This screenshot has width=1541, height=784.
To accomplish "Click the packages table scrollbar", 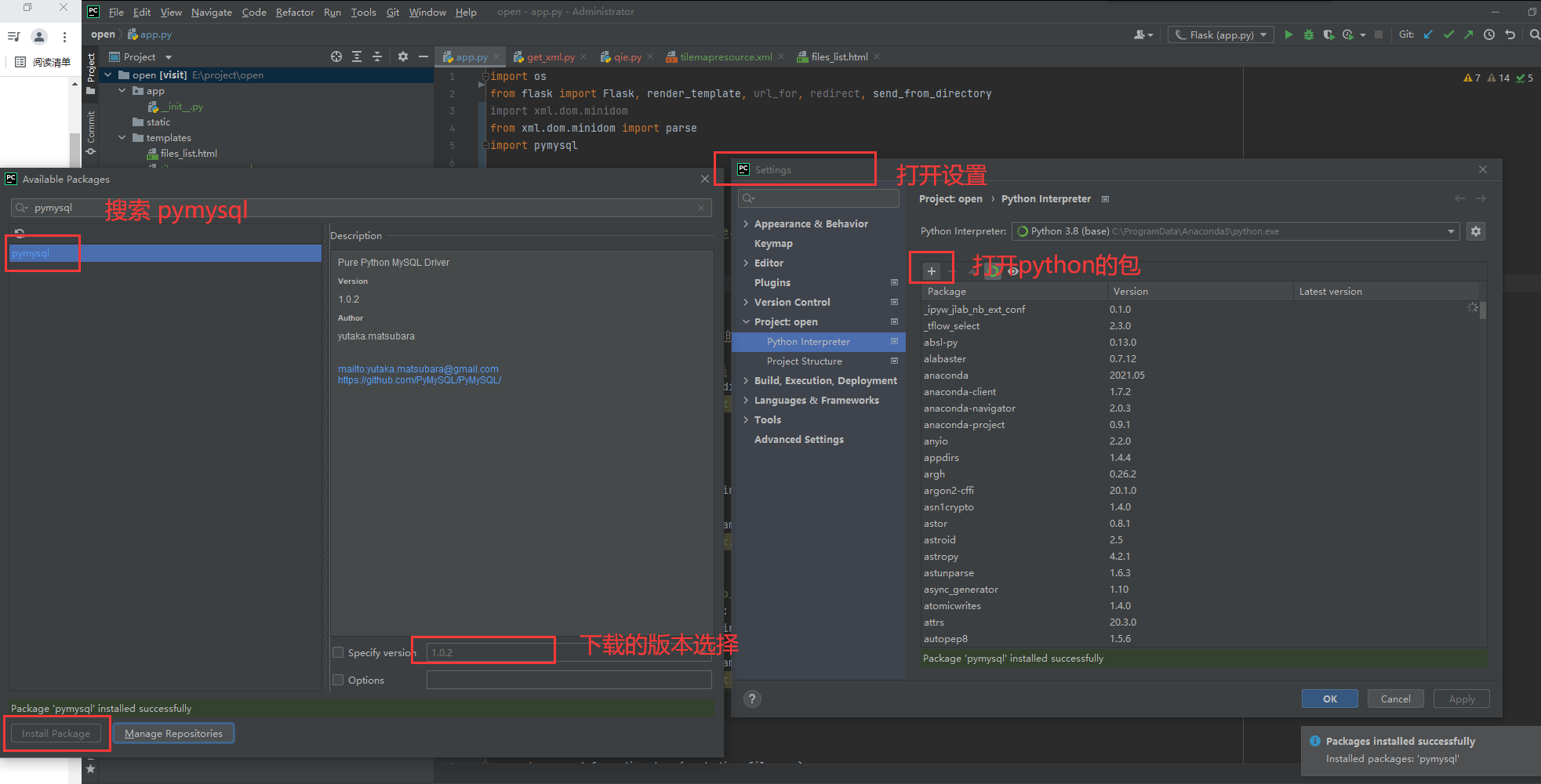I will (1483, 310).
